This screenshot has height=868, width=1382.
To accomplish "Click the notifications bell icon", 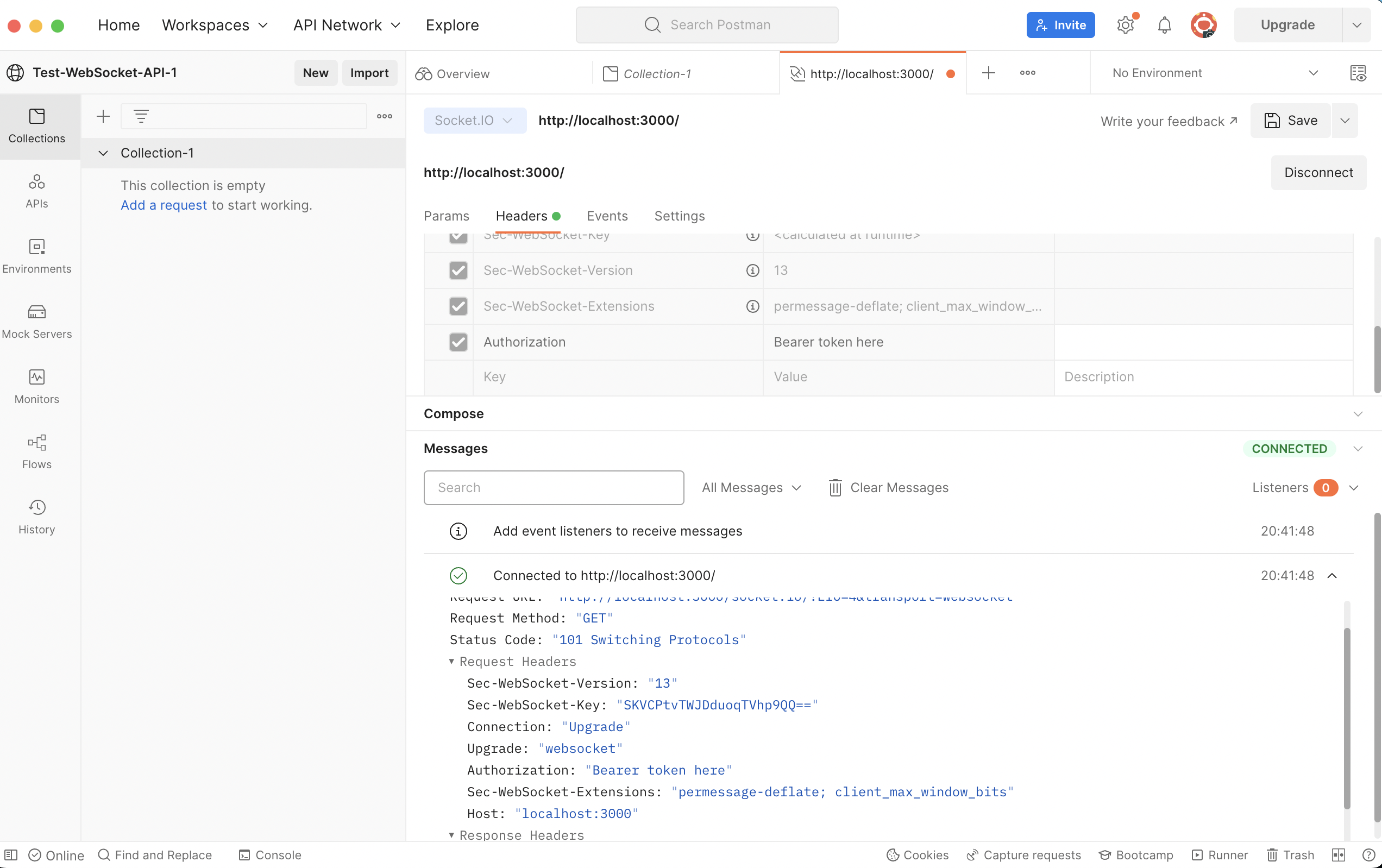I will (x=1164, y=25).
